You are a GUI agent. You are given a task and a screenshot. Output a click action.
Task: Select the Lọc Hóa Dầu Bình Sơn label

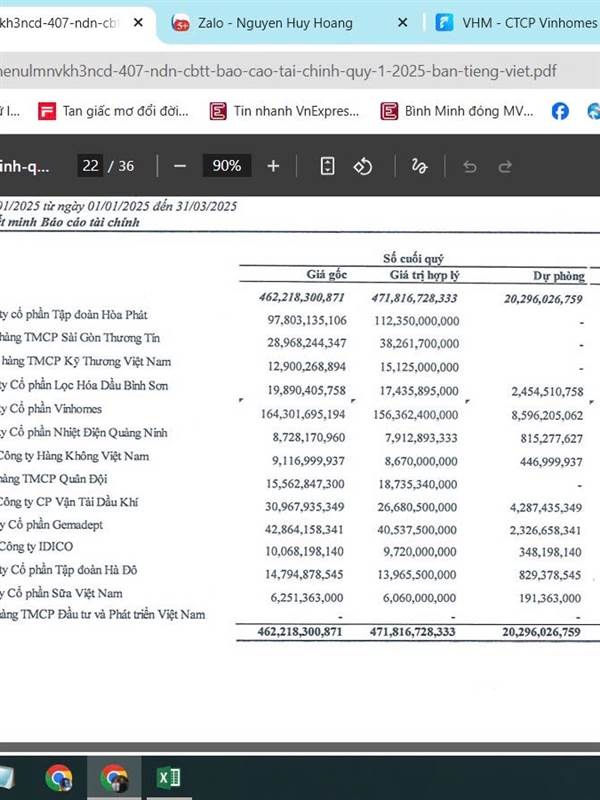point(84,385)
